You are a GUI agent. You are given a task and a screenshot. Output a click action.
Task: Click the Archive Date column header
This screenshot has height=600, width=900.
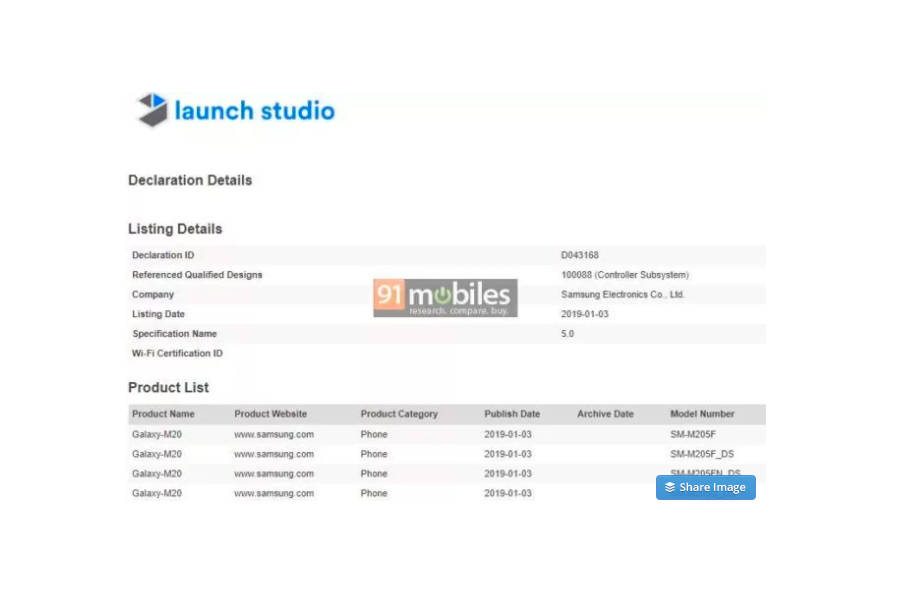[605, 414]
